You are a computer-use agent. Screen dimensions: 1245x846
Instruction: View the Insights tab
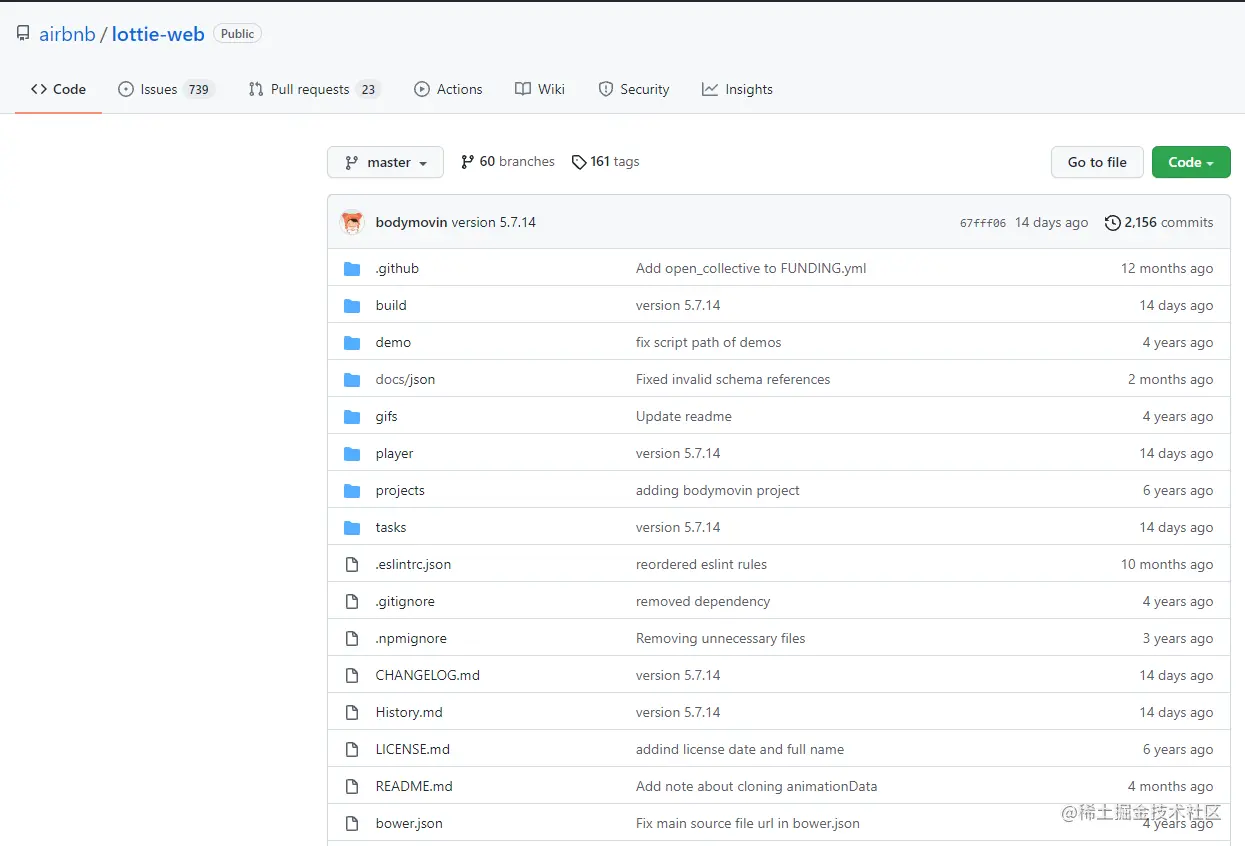737,89
